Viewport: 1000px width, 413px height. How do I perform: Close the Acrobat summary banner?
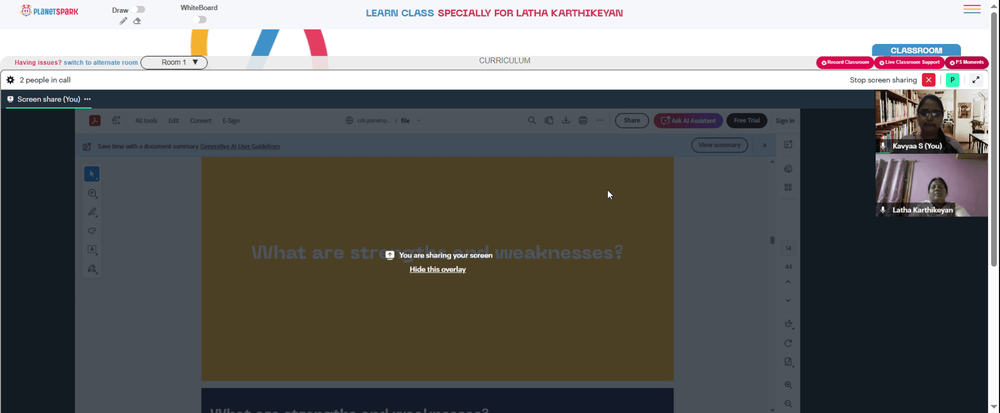[765, 145]
